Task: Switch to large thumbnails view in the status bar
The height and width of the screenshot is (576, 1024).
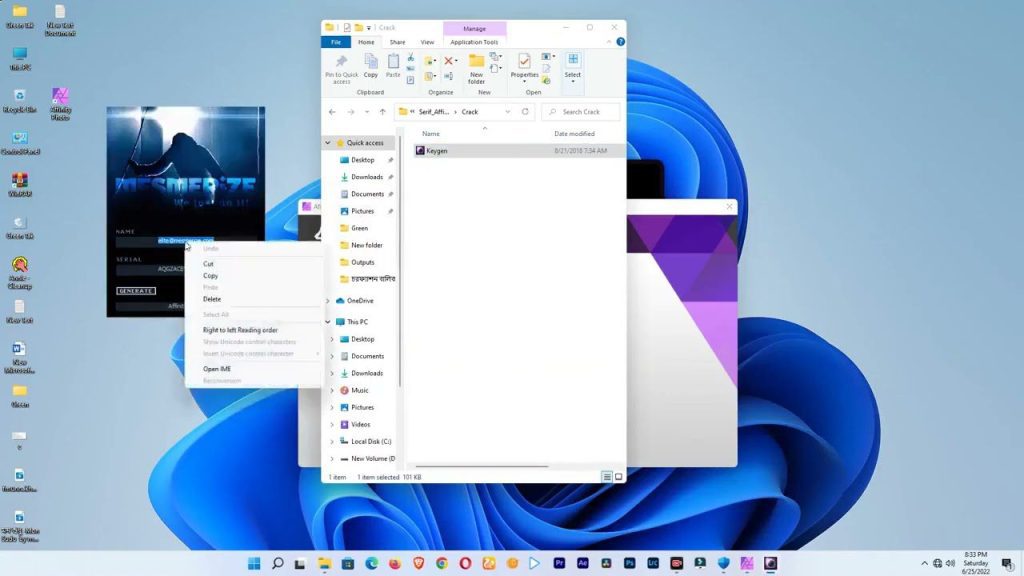Action: (x=618, y=477)
